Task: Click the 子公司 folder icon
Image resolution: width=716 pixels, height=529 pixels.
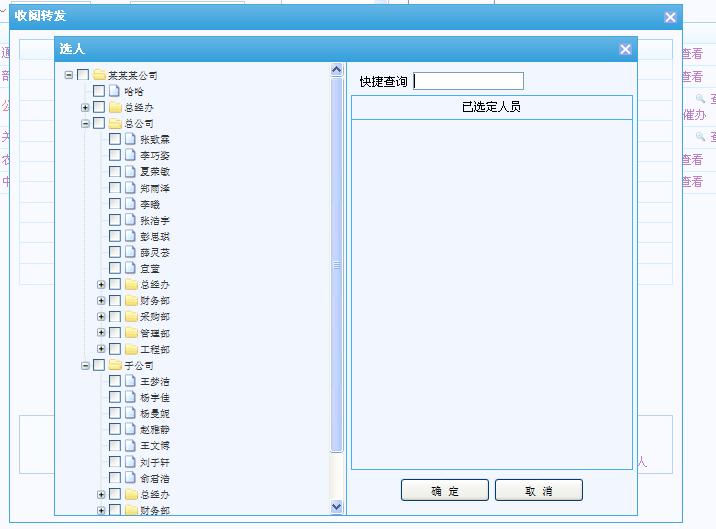Action: pyautogui.click(x=115, y=366)
